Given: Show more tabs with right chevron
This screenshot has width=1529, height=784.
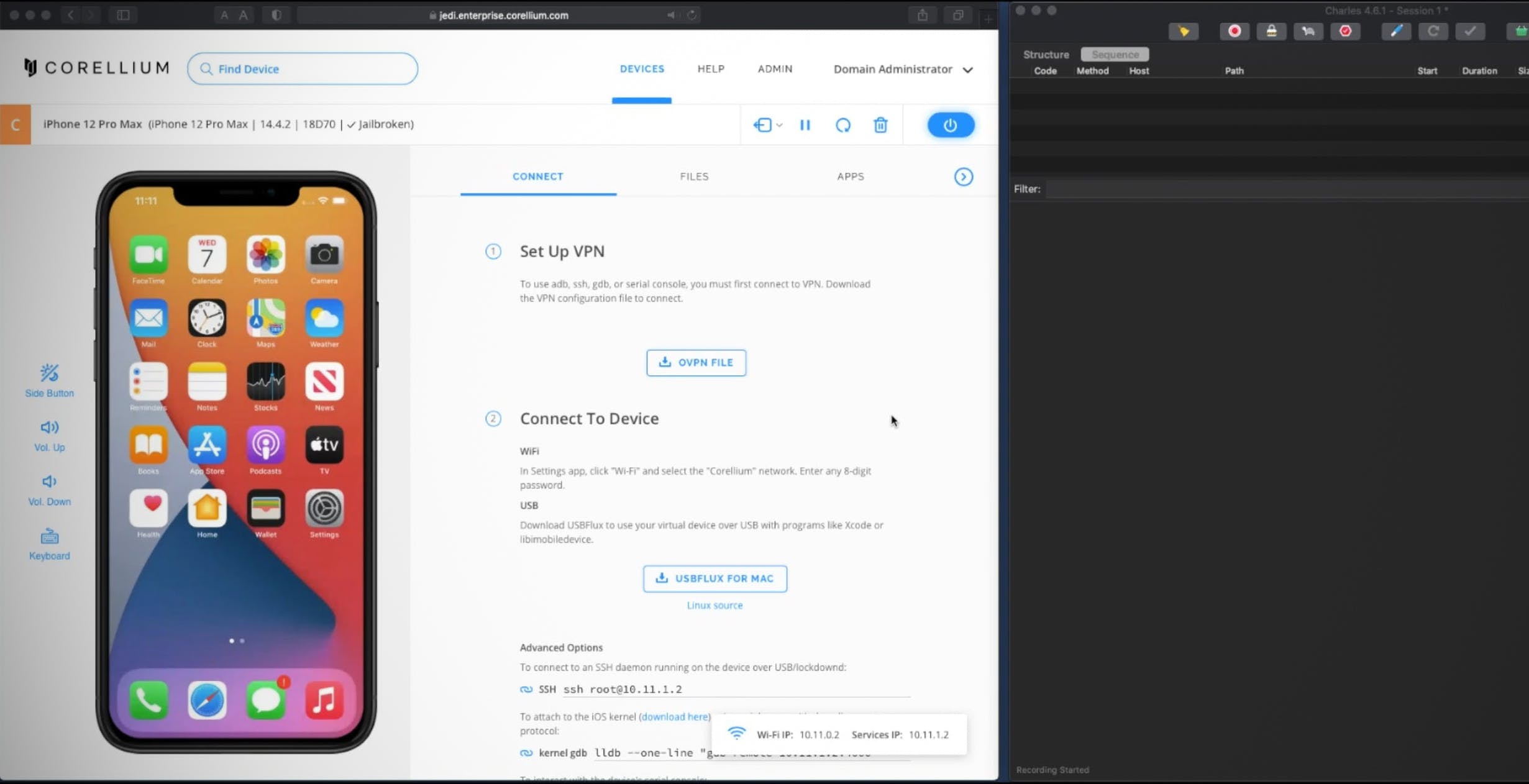Looking at the screenshot, I should click(963, 177).
